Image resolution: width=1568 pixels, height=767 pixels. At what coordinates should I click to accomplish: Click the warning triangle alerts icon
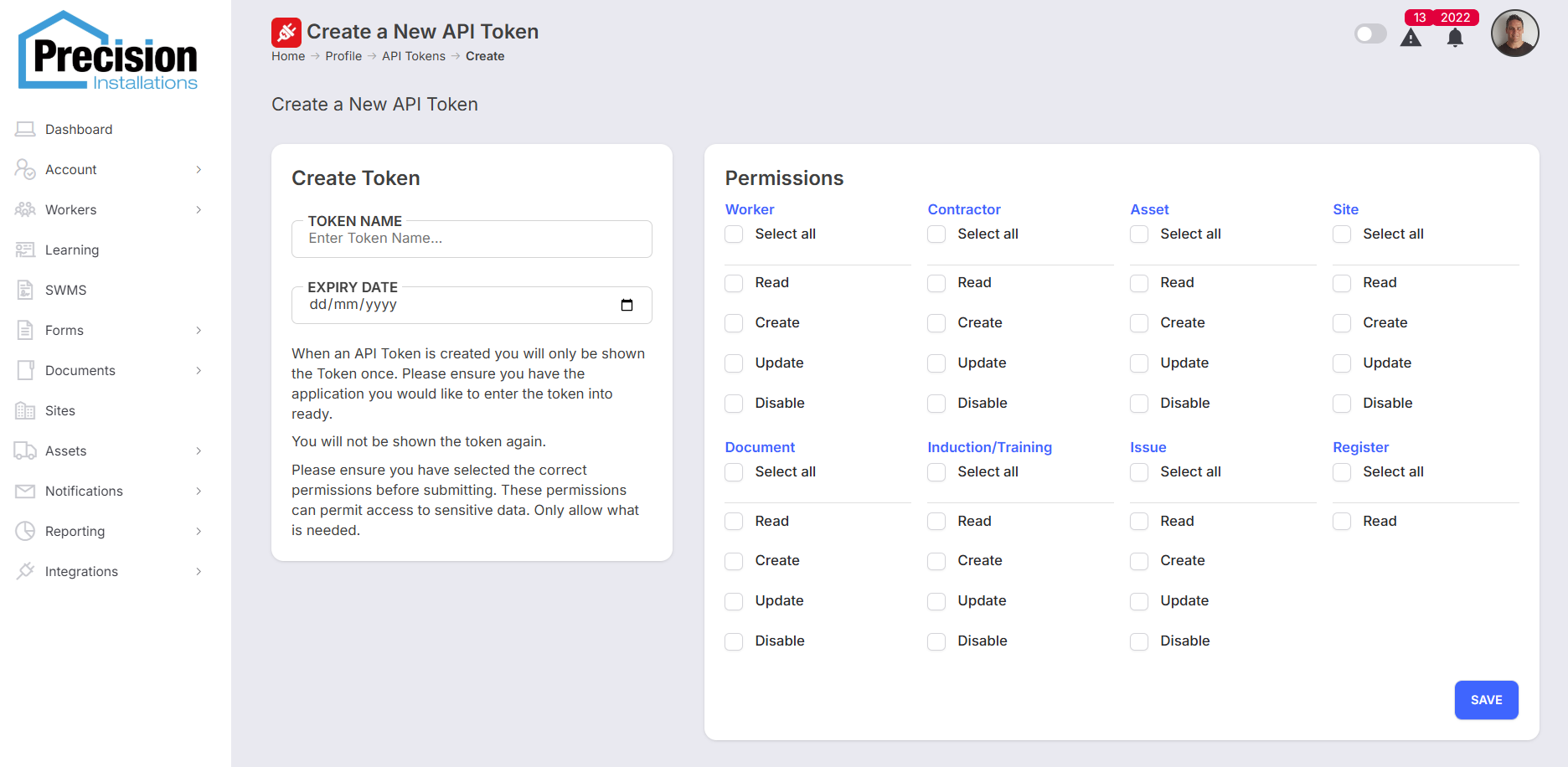[x=1411, y=38]
